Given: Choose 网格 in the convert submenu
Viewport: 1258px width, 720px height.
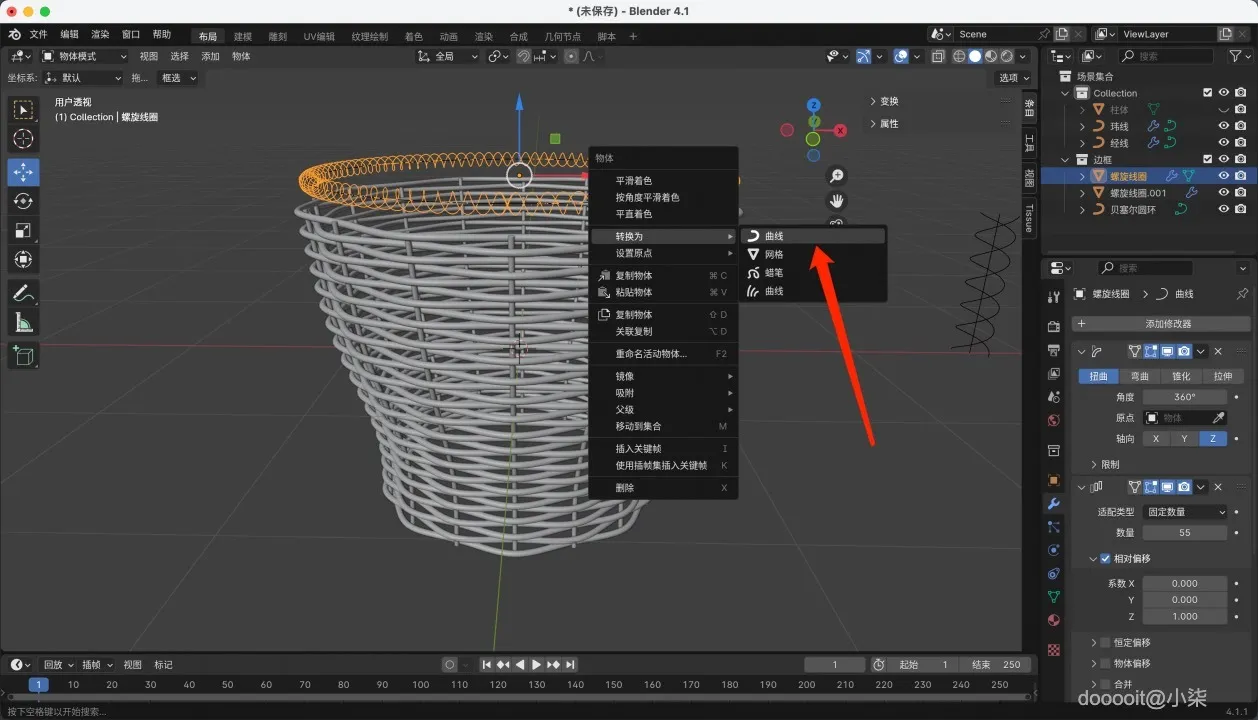Looking at the screenshot, I should [774, 255].
